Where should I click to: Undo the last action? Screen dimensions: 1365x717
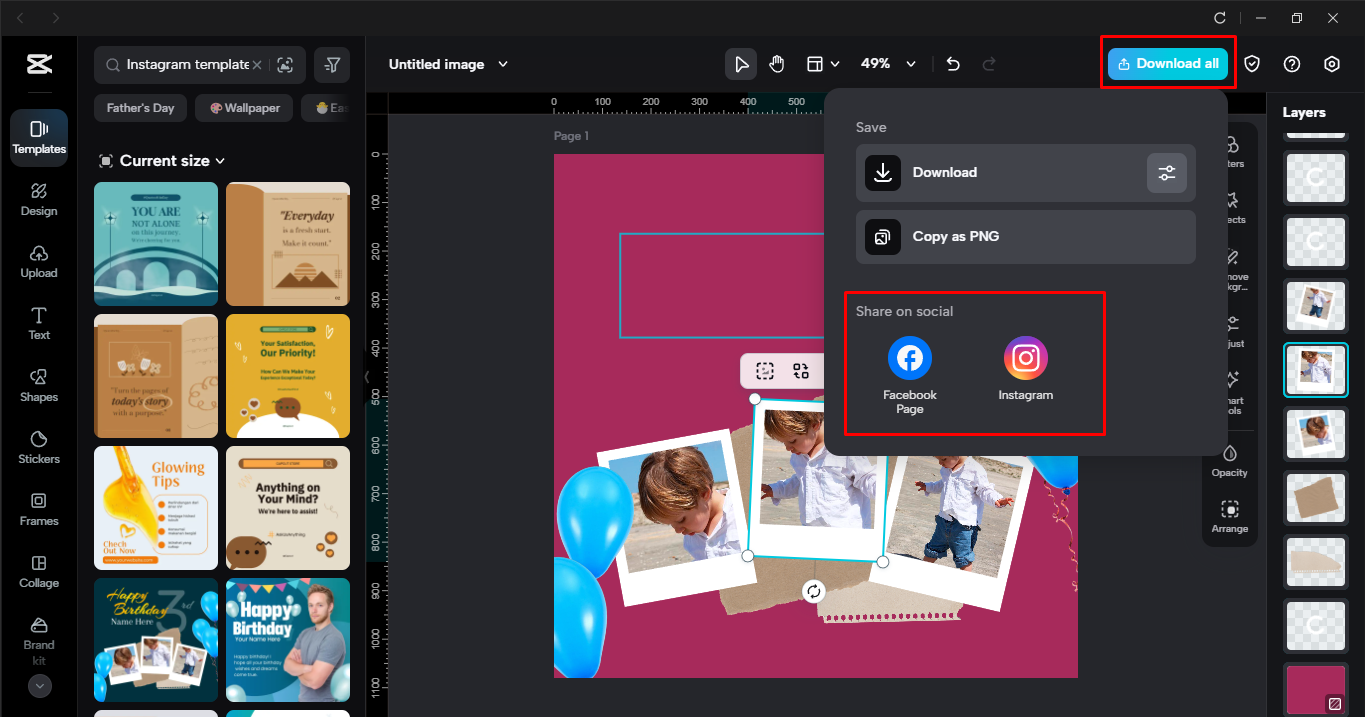coord(952,63)
